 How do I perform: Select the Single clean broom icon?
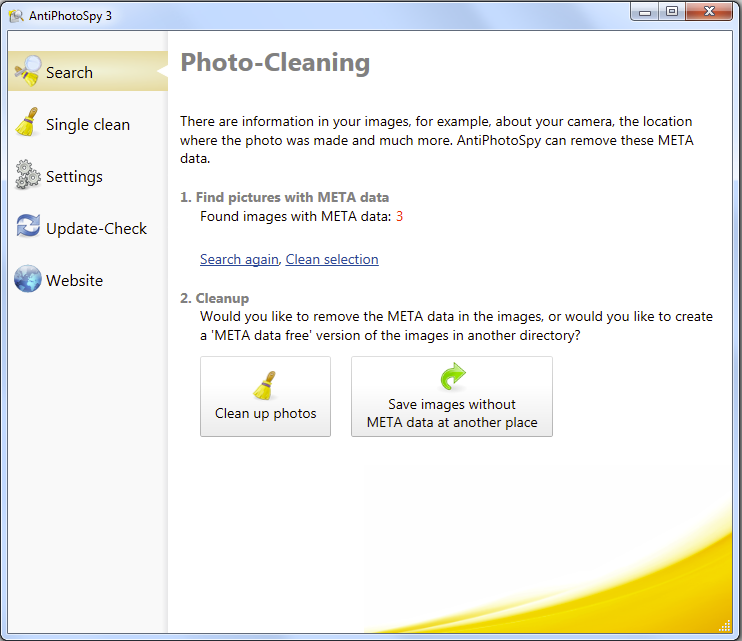click(x=27, y=123)
